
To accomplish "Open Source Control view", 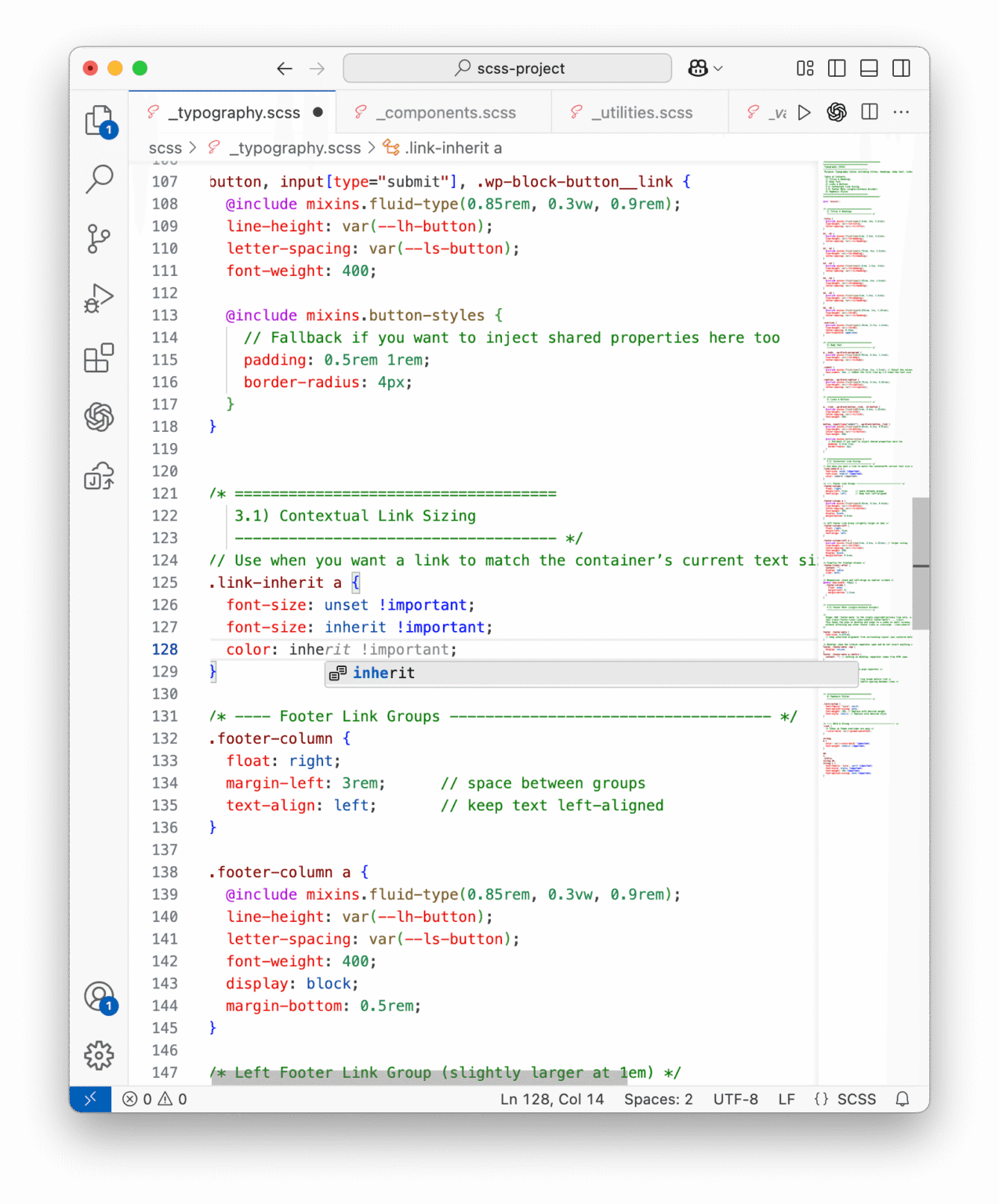I will tap(99, 238).
